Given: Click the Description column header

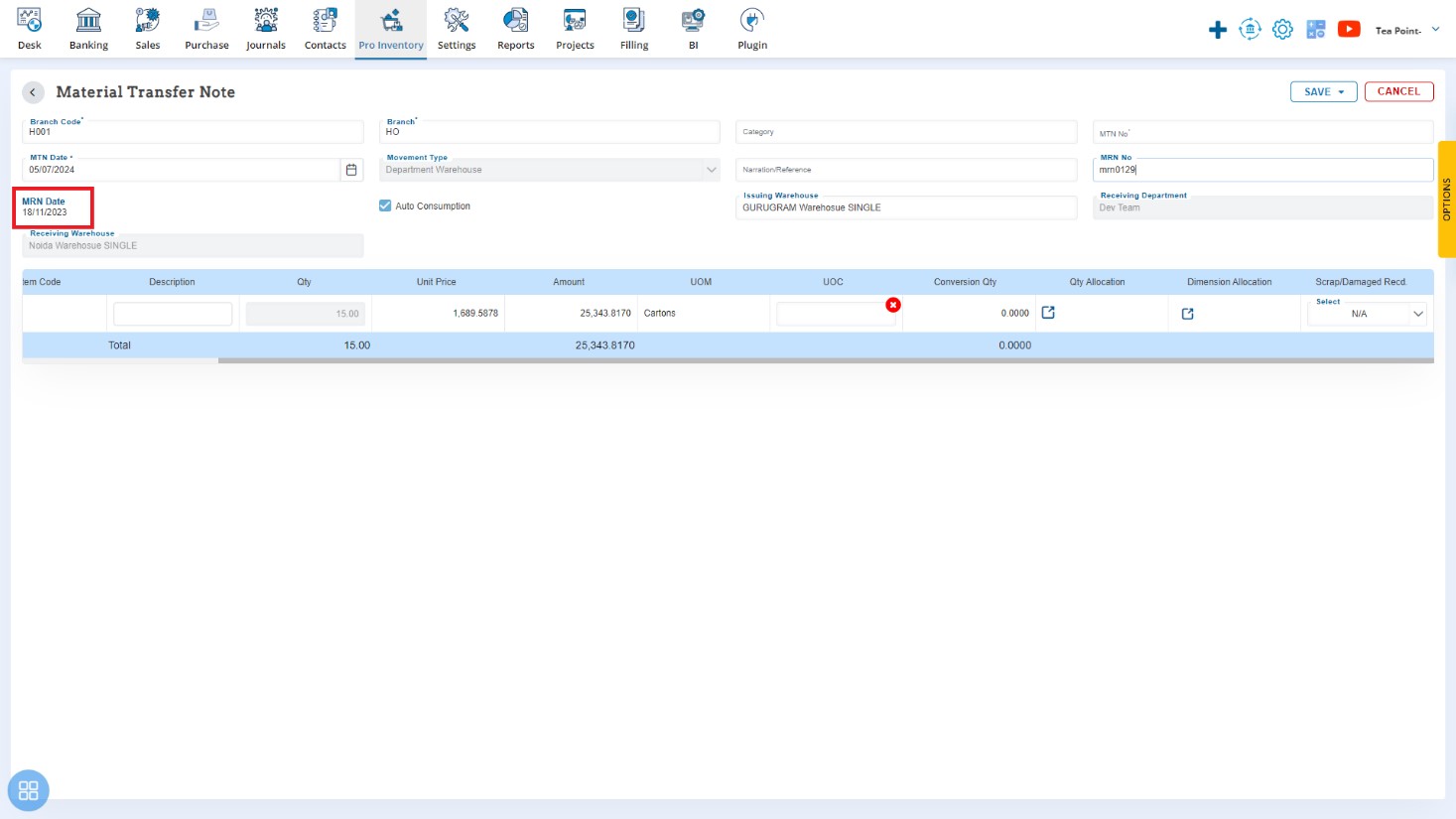Looking at the screenshot, I should (172, 282).
